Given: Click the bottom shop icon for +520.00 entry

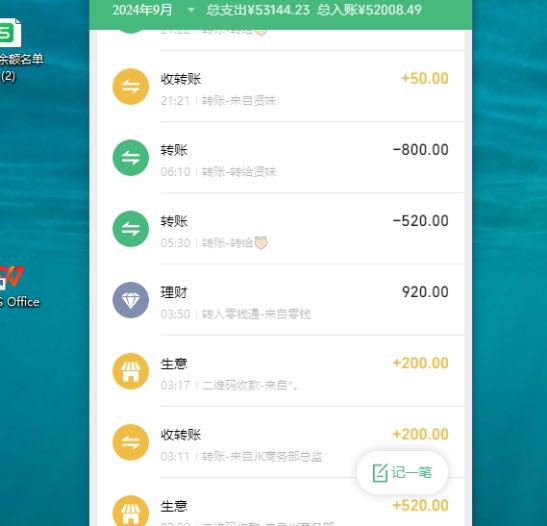Looking at the screenshot, I should pyautogui.click(x=130, y=511).
